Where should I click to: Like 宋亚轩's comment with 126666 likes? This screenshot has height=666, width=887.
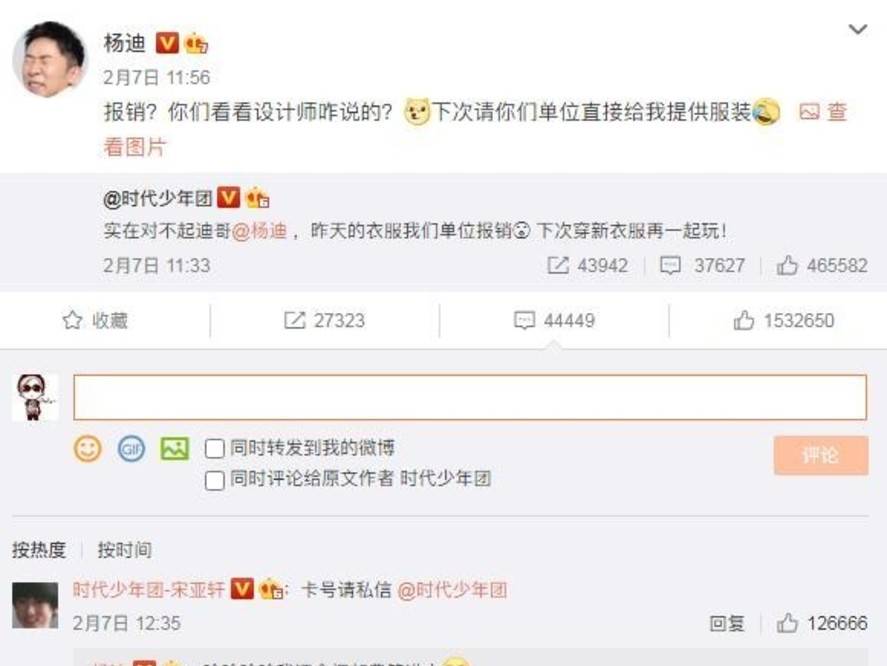[x=821, y=623]
